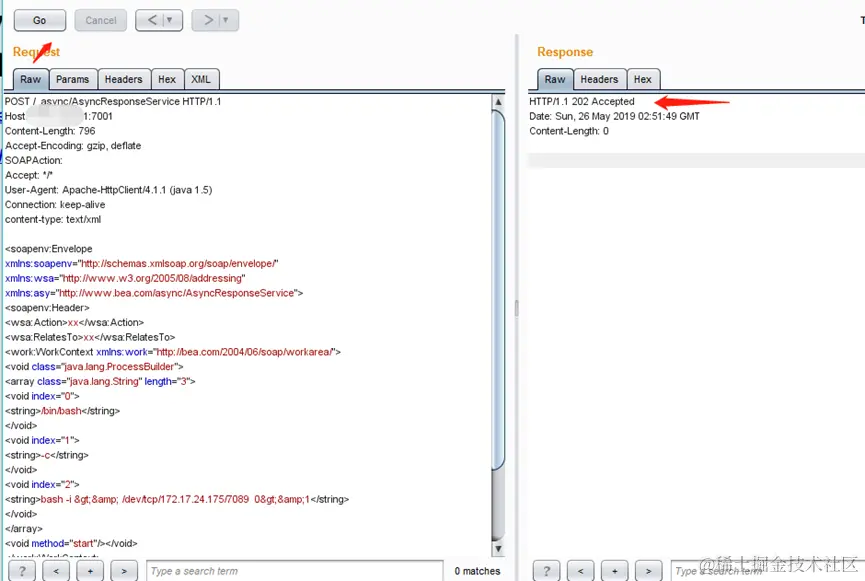Focus the request search term field

pos(295,571)
